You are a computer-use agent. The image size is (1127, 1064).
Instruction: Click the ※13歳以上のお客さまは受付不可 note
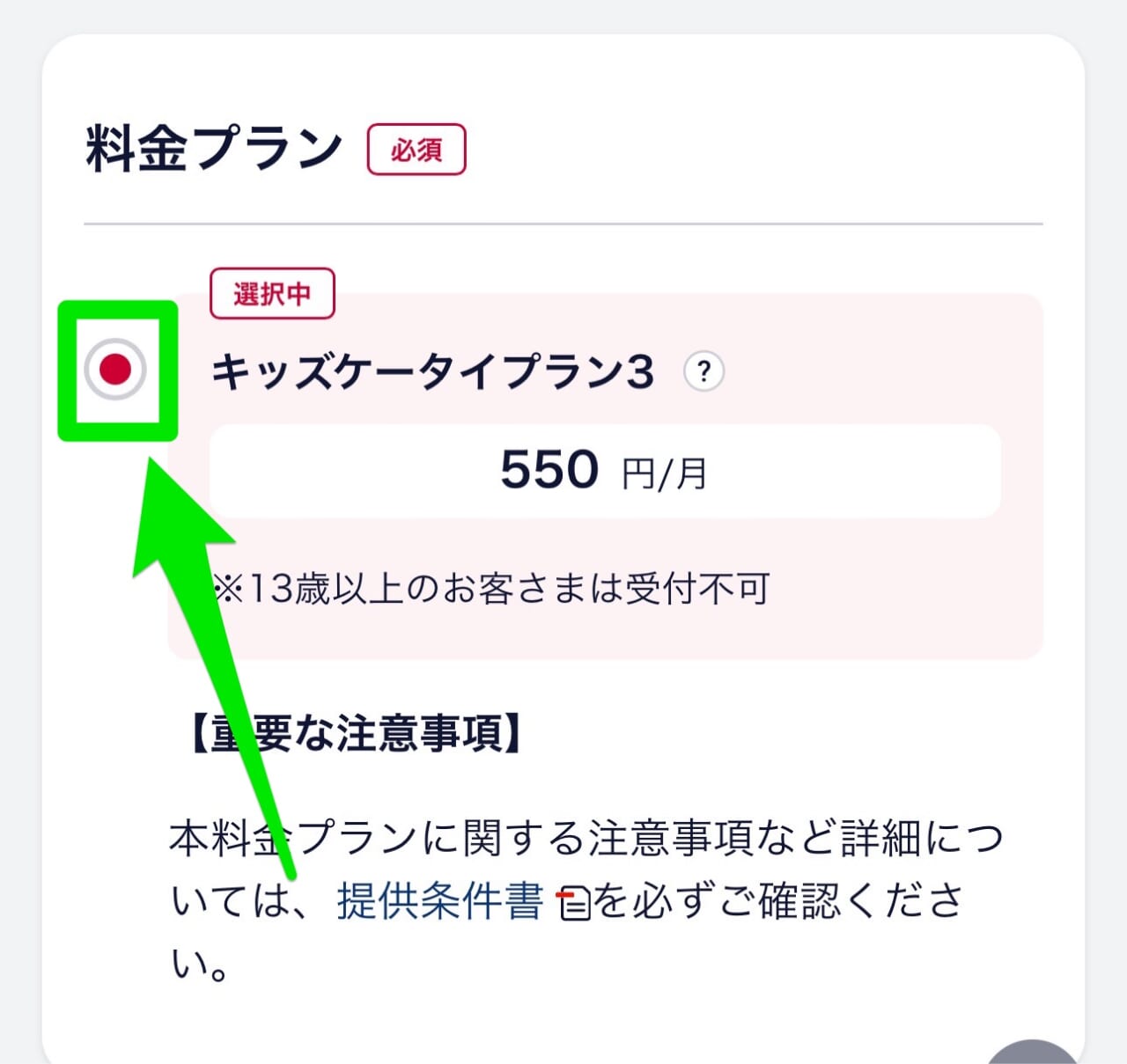493,590
